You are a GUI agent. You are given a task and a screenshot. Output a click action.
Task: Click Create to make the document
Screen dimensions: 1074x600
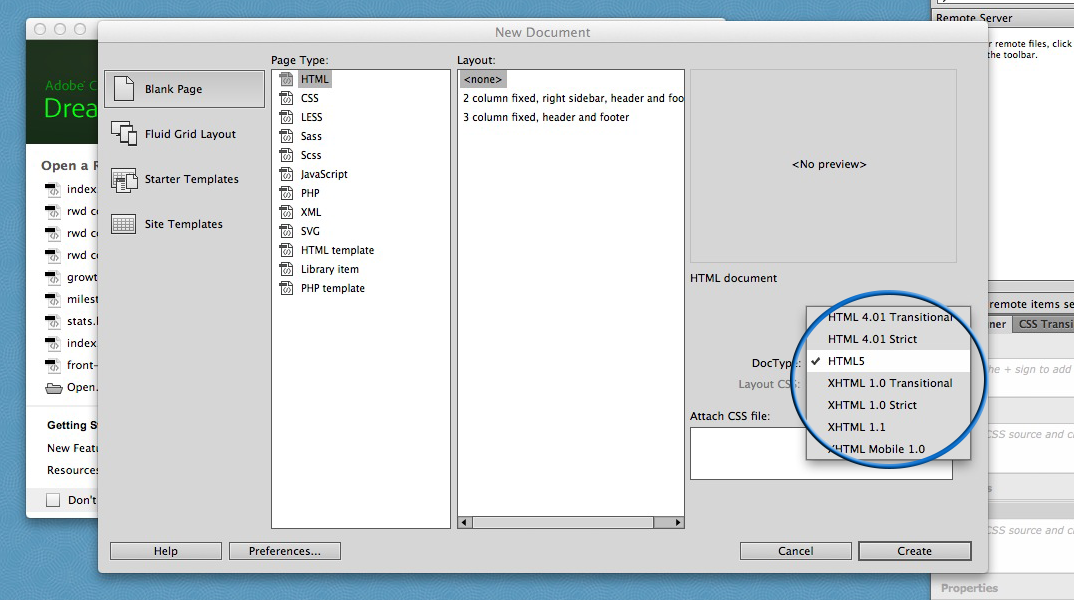click(914, 551)
